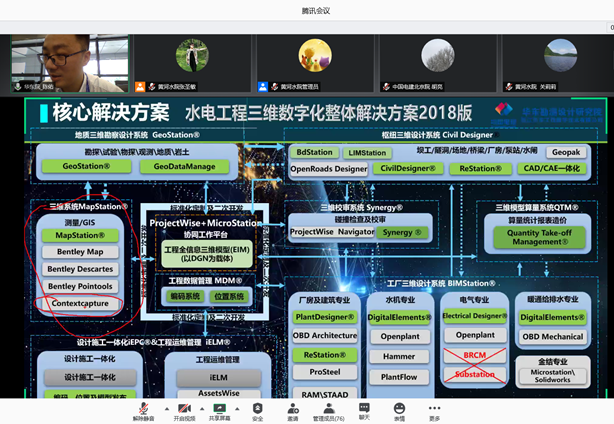The height and width of the screenshot is (424, 614).
Task: Select 中国电建北京院 participant tile
Action: point(438,61)
